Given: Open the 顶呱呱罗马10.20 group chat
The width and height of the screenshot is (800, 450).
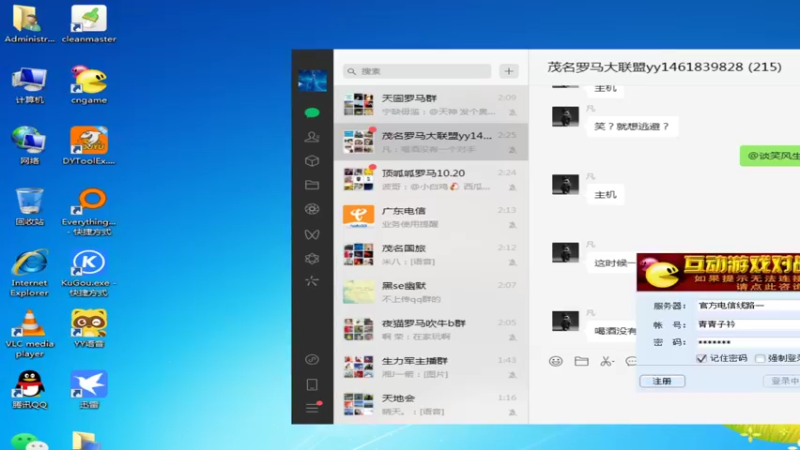Looking at the screenshot, I should point(431,179).
